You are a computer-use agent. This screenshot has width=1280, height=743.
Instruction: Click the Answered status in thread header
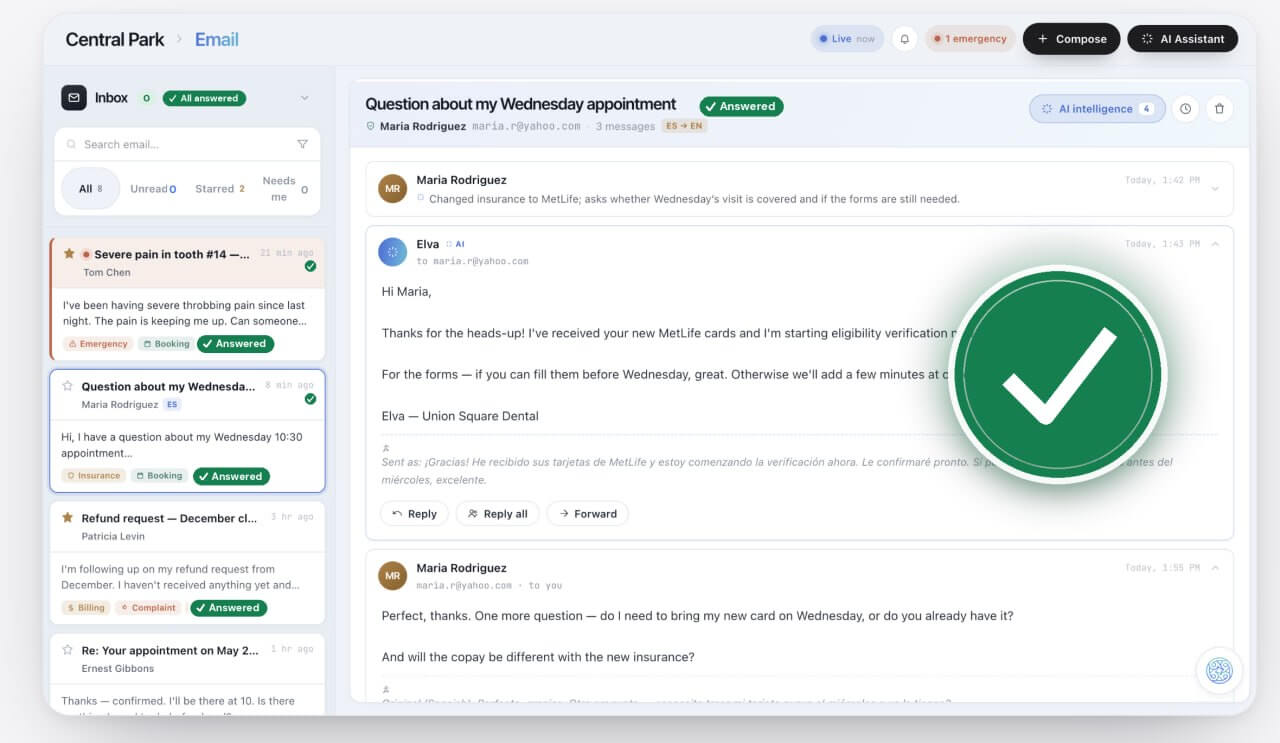click(741, 106)
